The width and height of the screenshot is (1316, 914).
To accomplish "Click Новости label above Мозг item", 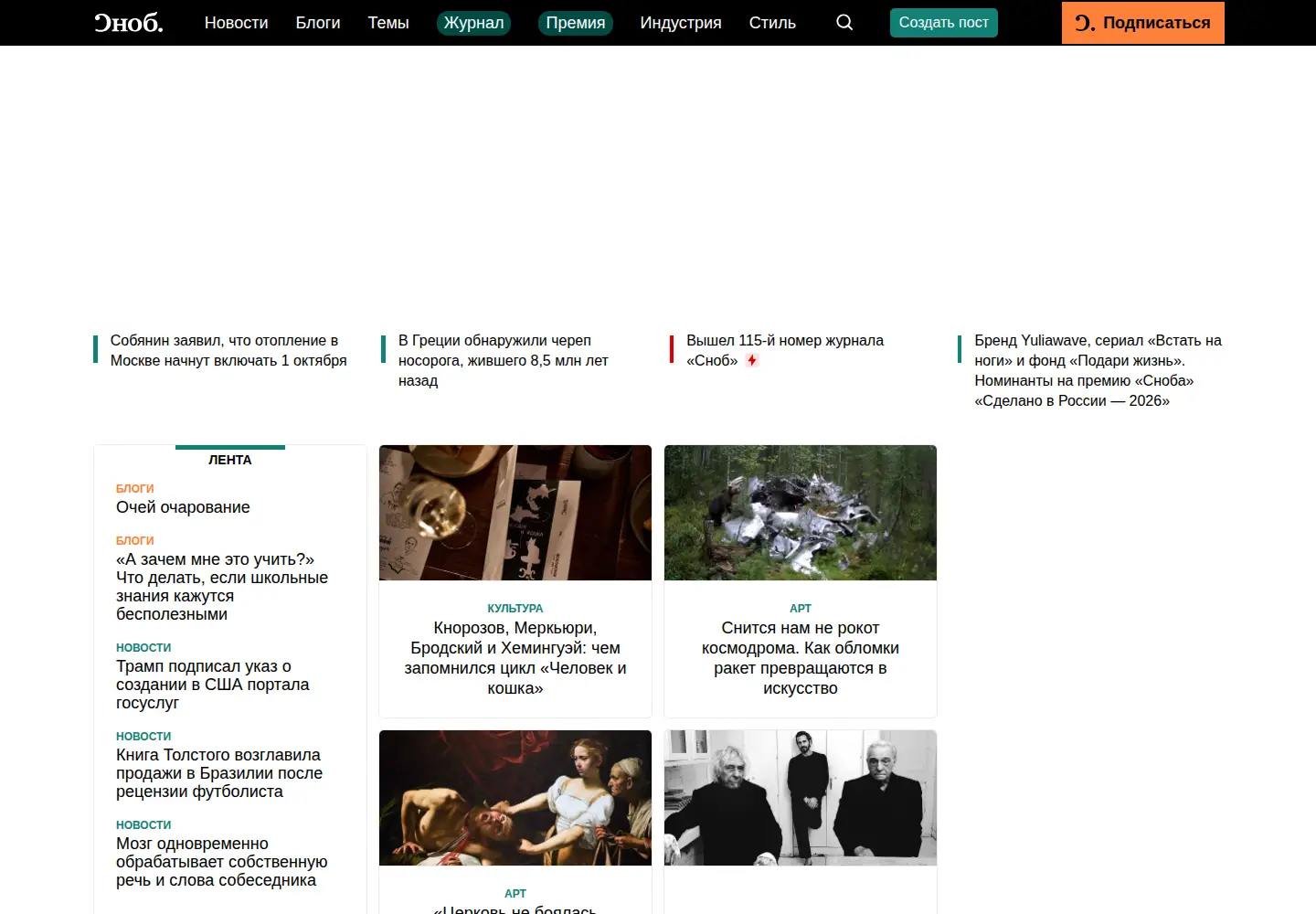I will pos(143,825).
